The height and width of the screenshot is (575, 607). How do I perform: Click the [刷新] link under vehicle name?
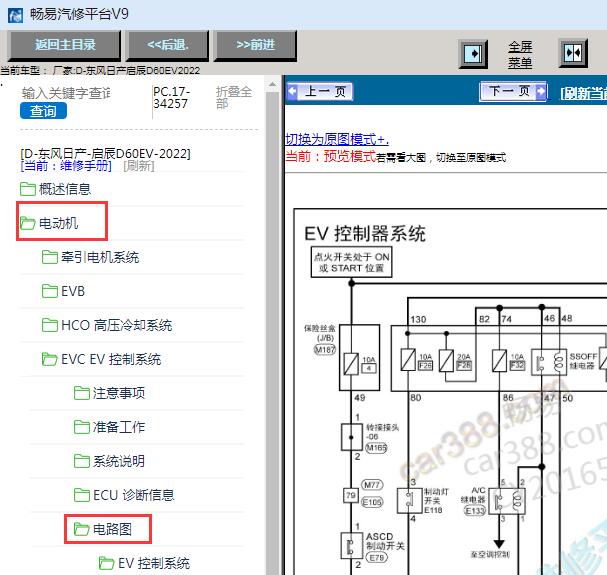click(x=139, y=166)
